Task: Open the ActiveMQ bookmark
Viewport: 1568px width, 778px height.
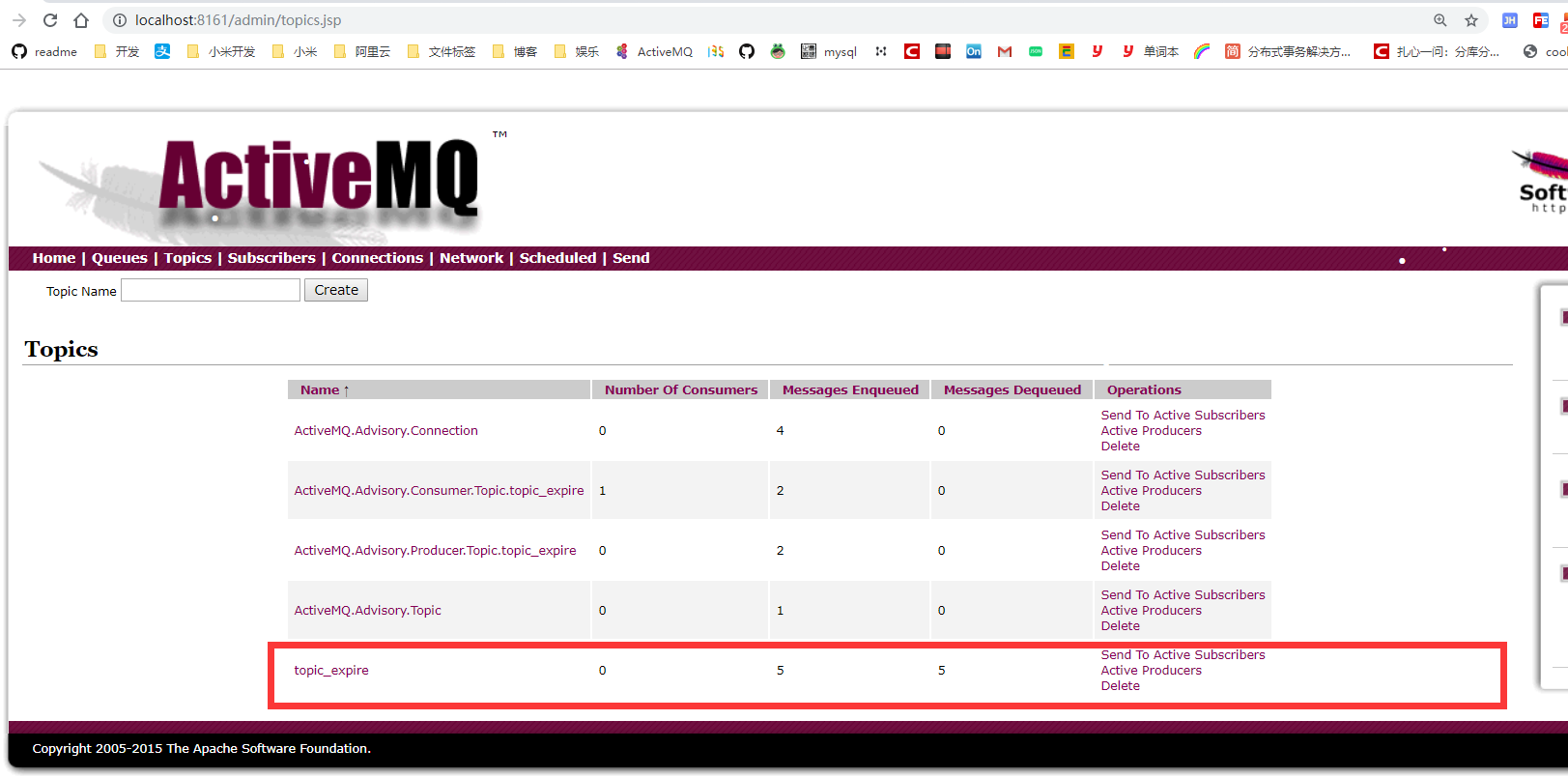Action: click(654, 51)
